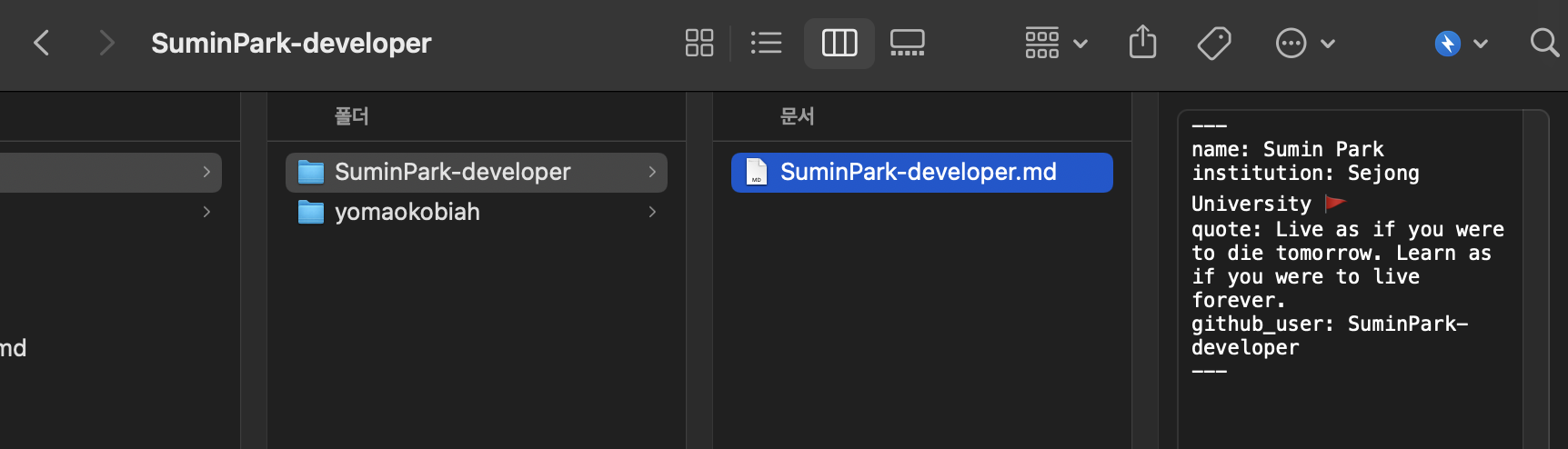Image resolution: width=1568 pixels, height=449 pixels.
Task: Click the SuminPark-developer.md file icon
Action: 756,172
